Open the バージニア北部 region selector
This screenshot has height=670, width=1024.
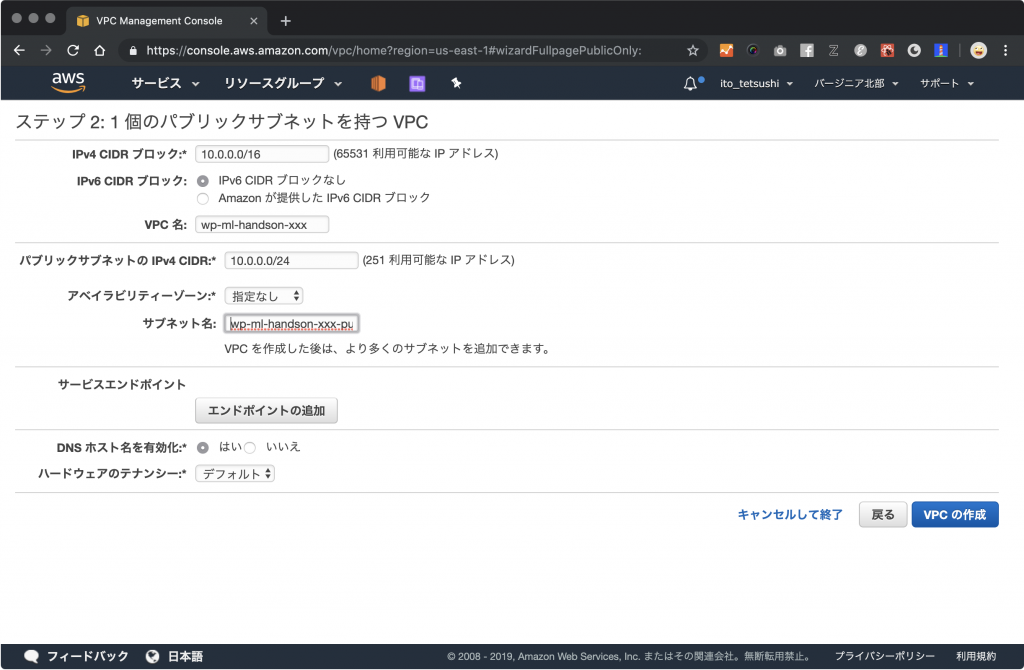(856, 83)
